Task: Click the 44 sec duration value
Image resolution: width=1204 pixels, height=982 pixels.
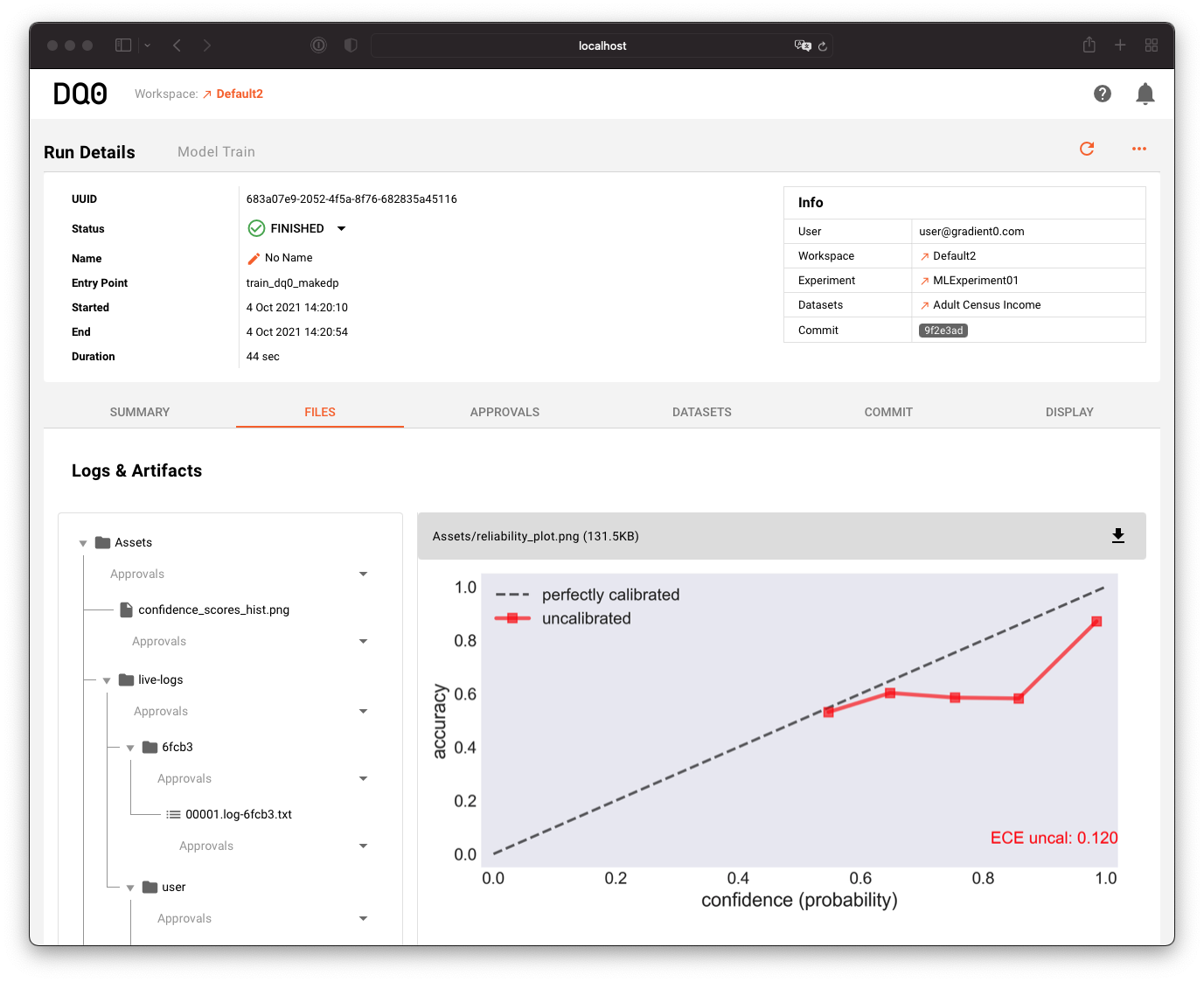Action: point(262,357)
